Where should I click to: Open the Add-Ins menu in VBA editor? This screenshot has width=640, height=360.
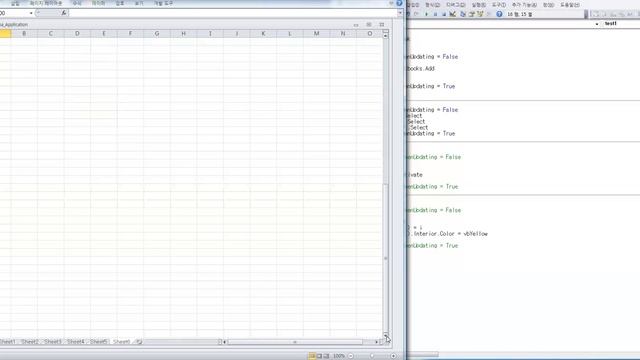[524, 5]
